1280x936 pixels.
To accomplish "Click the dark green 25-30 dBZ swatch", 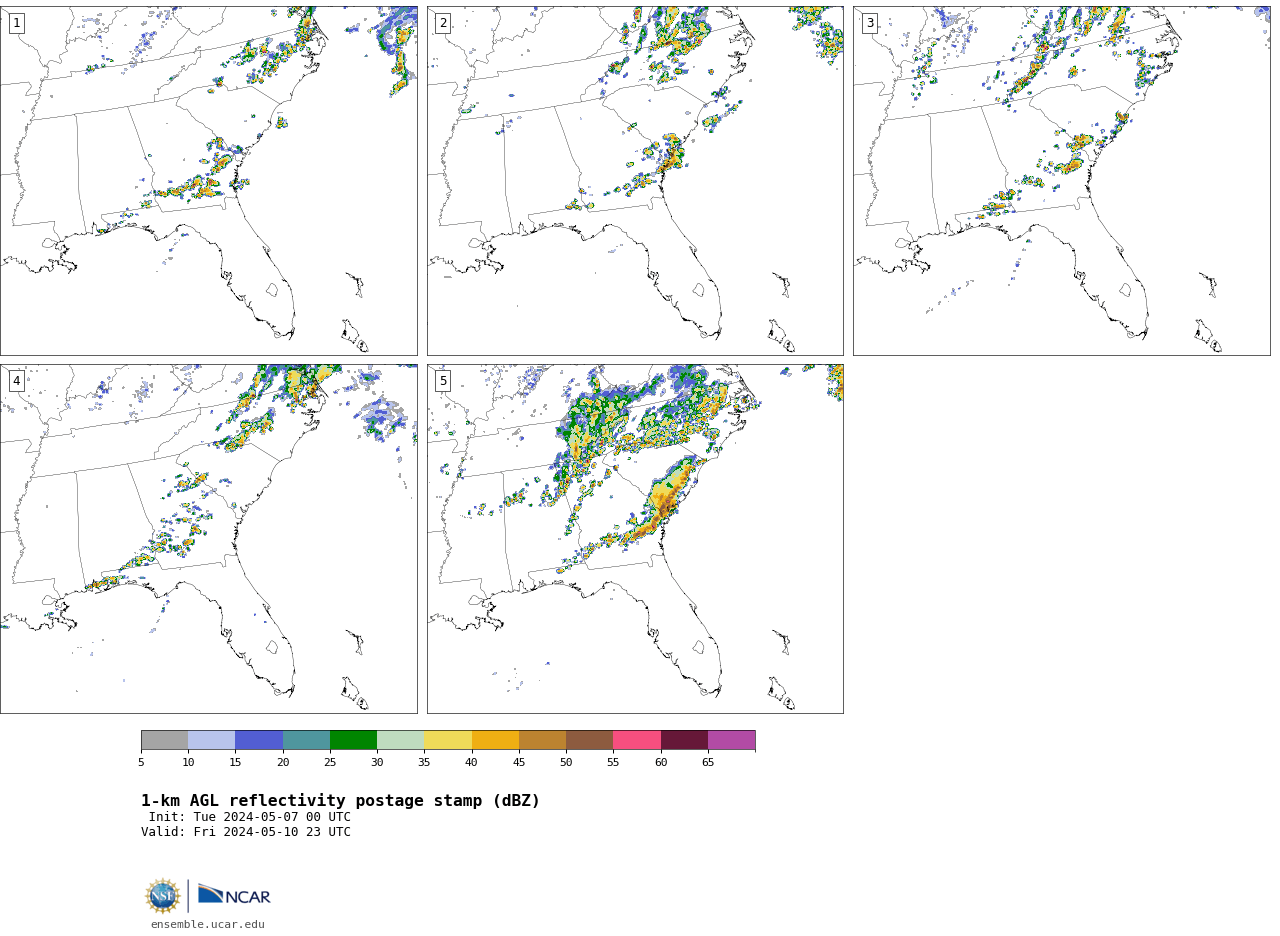I will 353,740.
